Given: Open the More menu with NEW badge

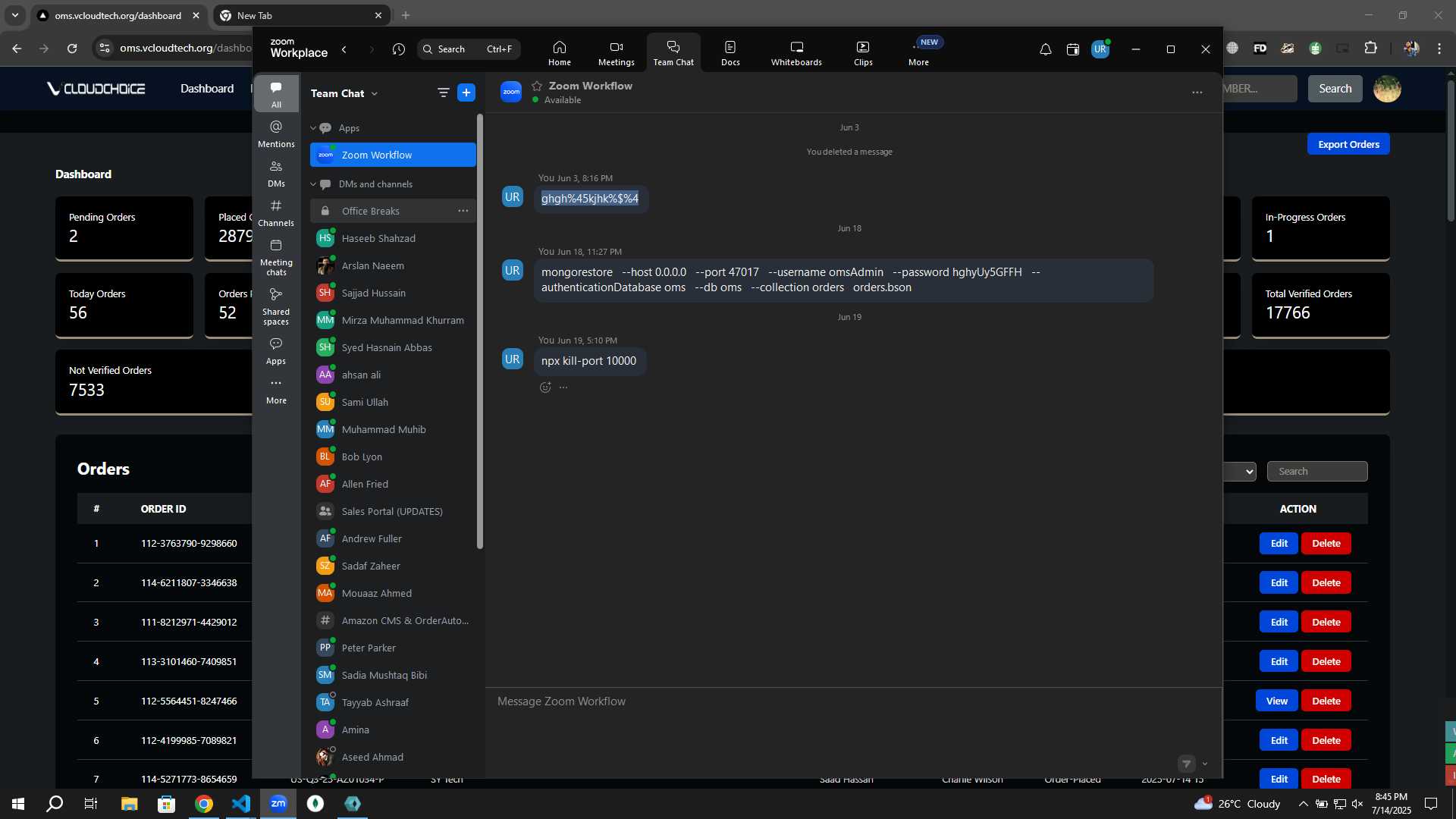Looking at the screenshot, I should (x=919, y=52).
